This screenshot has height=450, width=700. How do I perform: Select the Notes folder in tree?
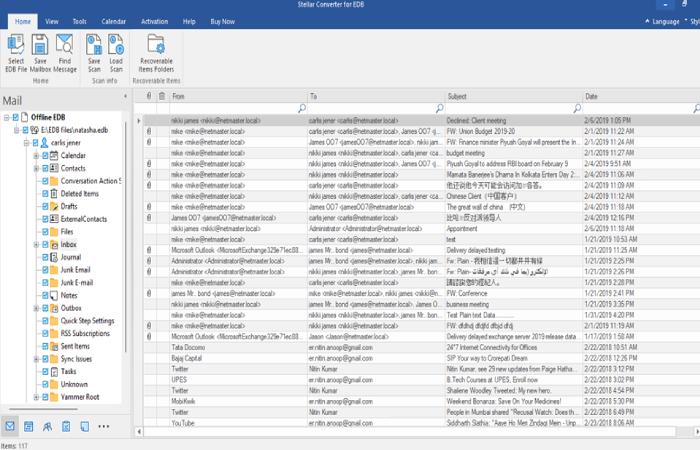click(69, 296)
